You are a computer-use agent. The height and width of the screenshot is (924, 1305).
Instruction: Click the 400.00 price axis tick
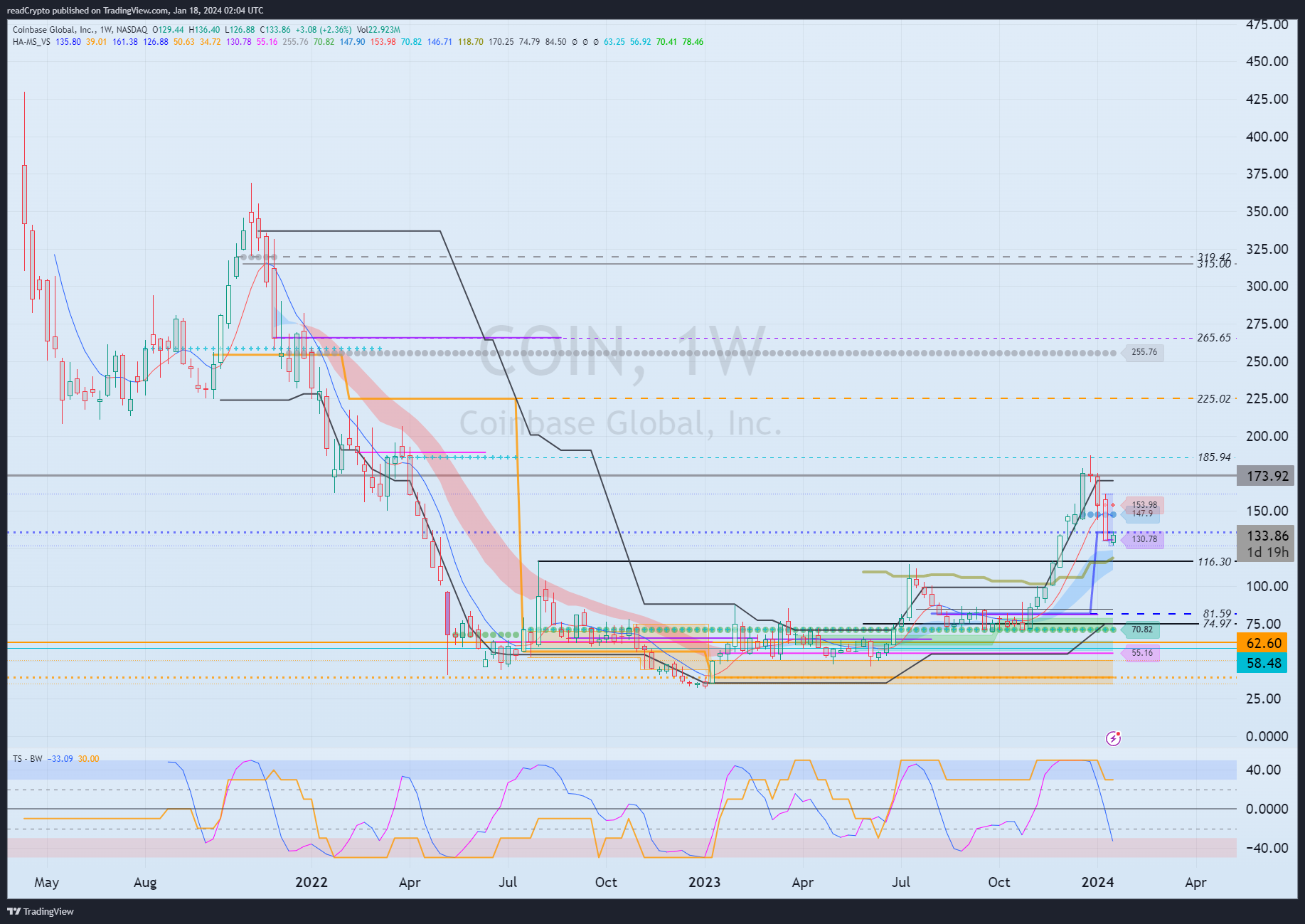point(1267,137)
